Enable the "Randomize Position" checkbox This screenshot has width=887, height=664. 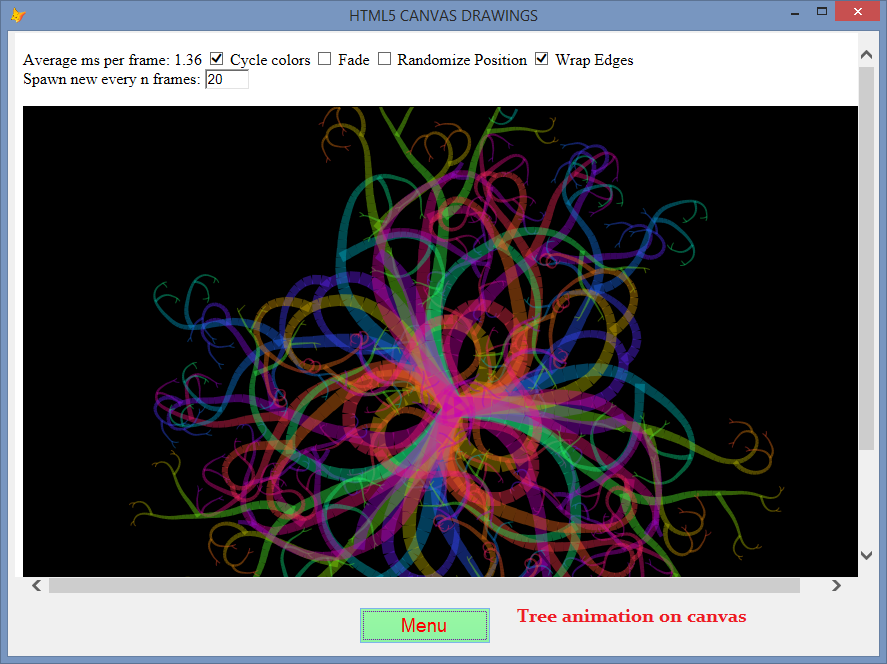click(x=384, y=59)
